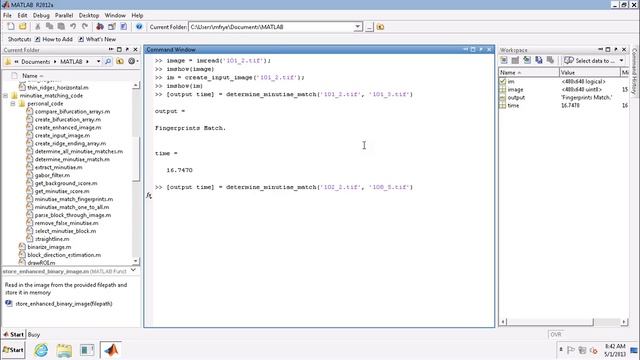The width and height of the screenshot is (640, 360).
Task: Open the GUIDE toolbar icon
Action: (112, 27)
